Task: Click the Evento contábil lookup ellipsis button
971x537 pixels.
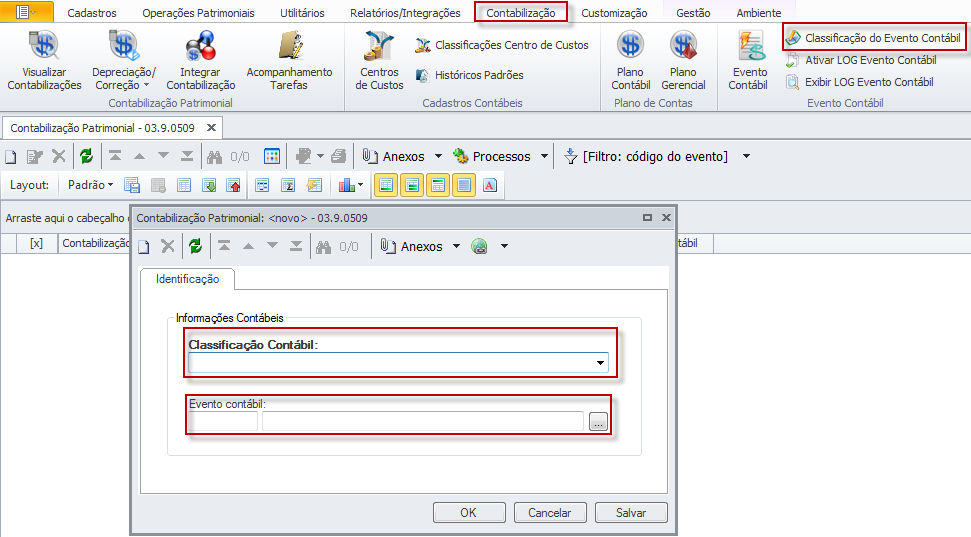Action: click(598, 422)
